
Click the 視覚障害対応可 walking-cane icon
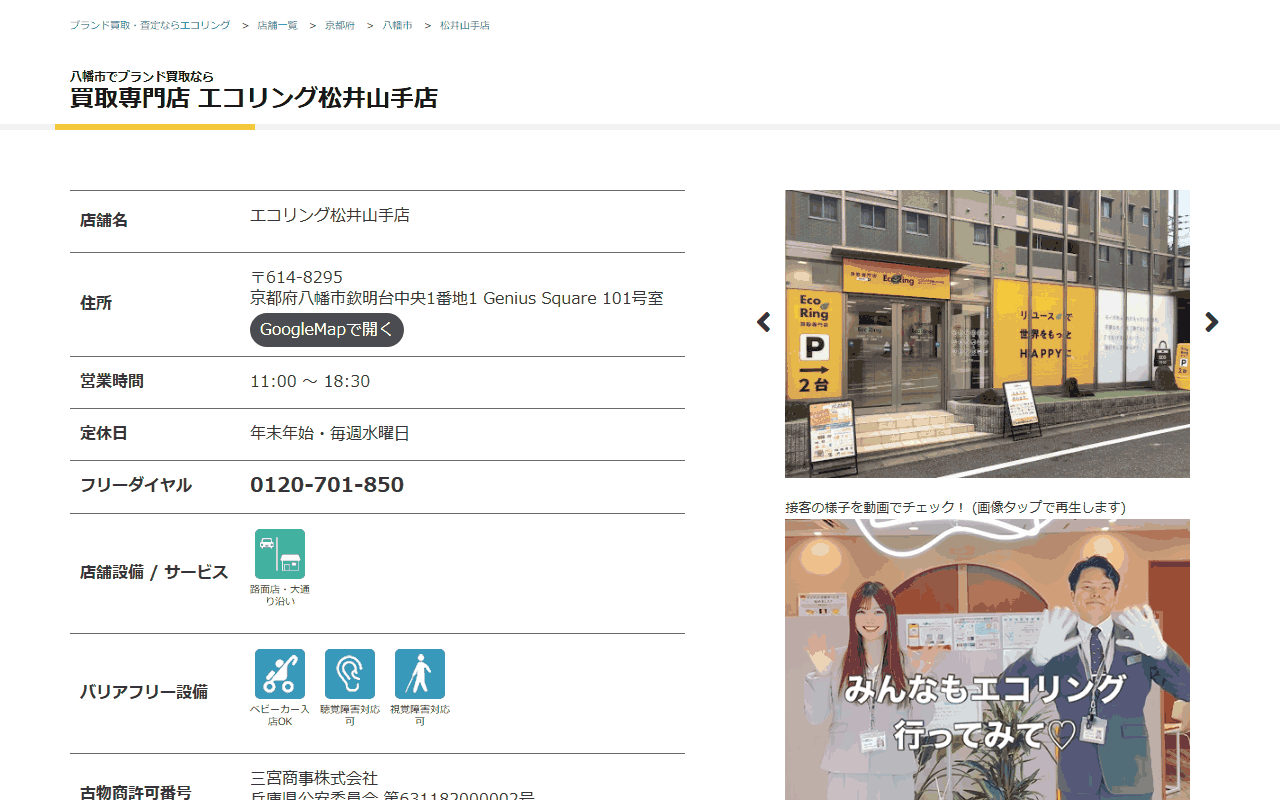point(420,674)
